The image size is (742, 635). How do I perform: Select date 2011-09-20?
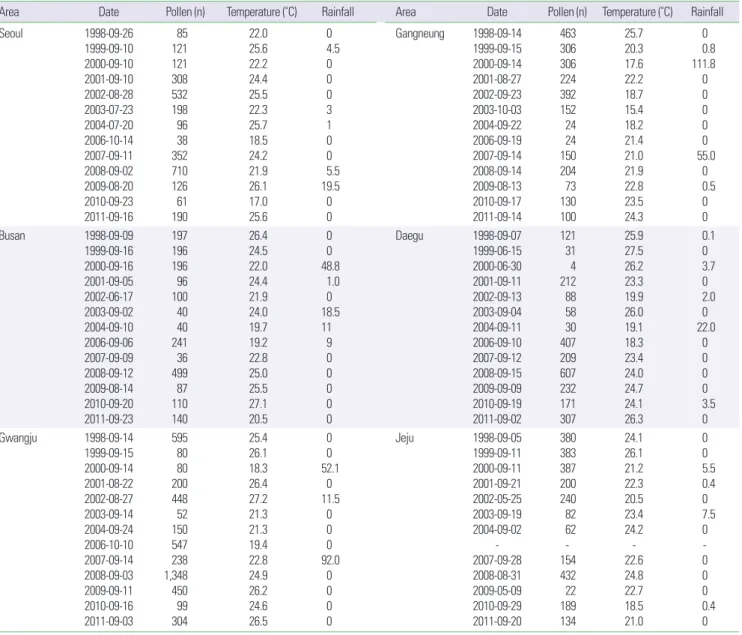tap(497, 621)
